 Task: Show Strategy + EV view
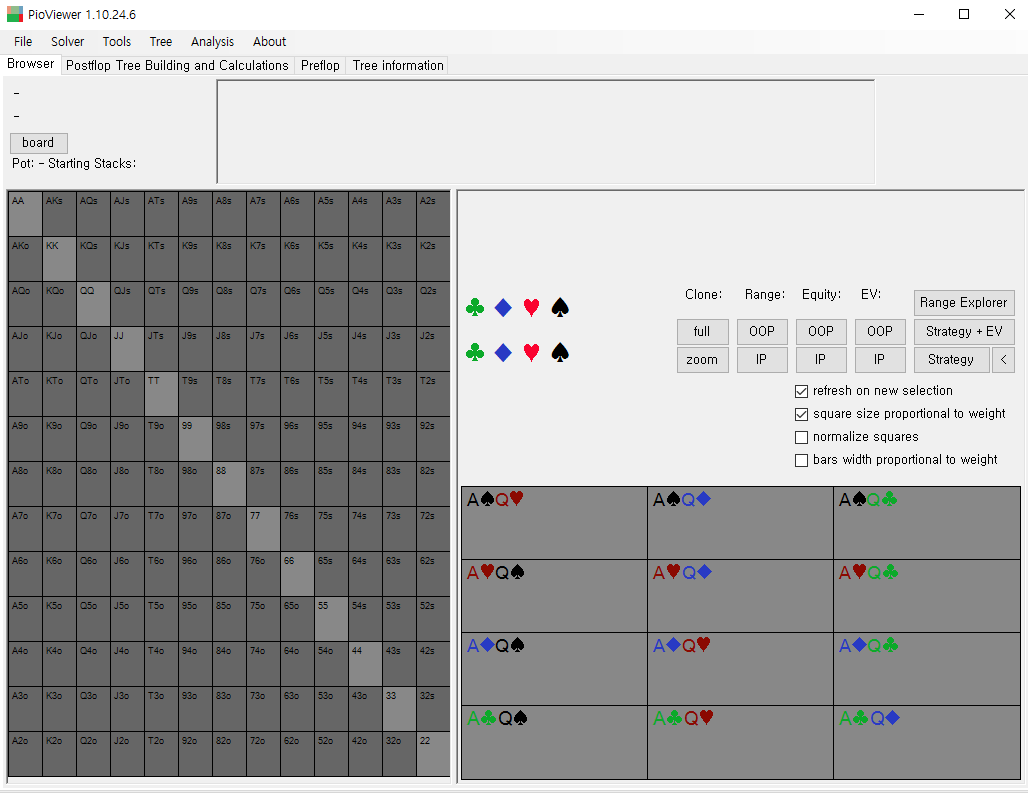[964, 332]
